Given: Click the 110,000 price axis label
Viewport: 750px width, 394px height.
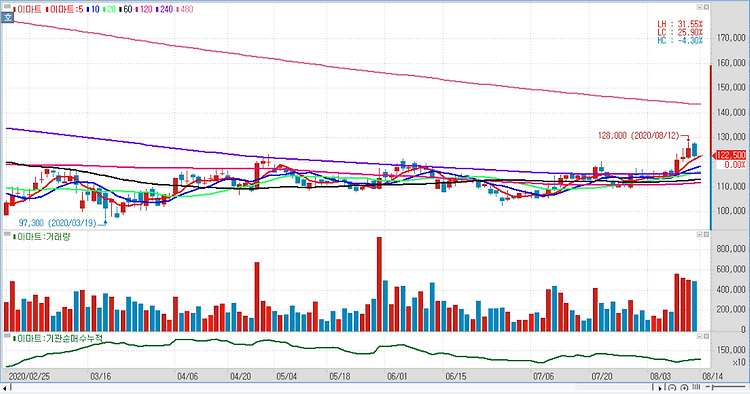Looking at the screenshot, I should pyautogui.click(x=731, y=186).
